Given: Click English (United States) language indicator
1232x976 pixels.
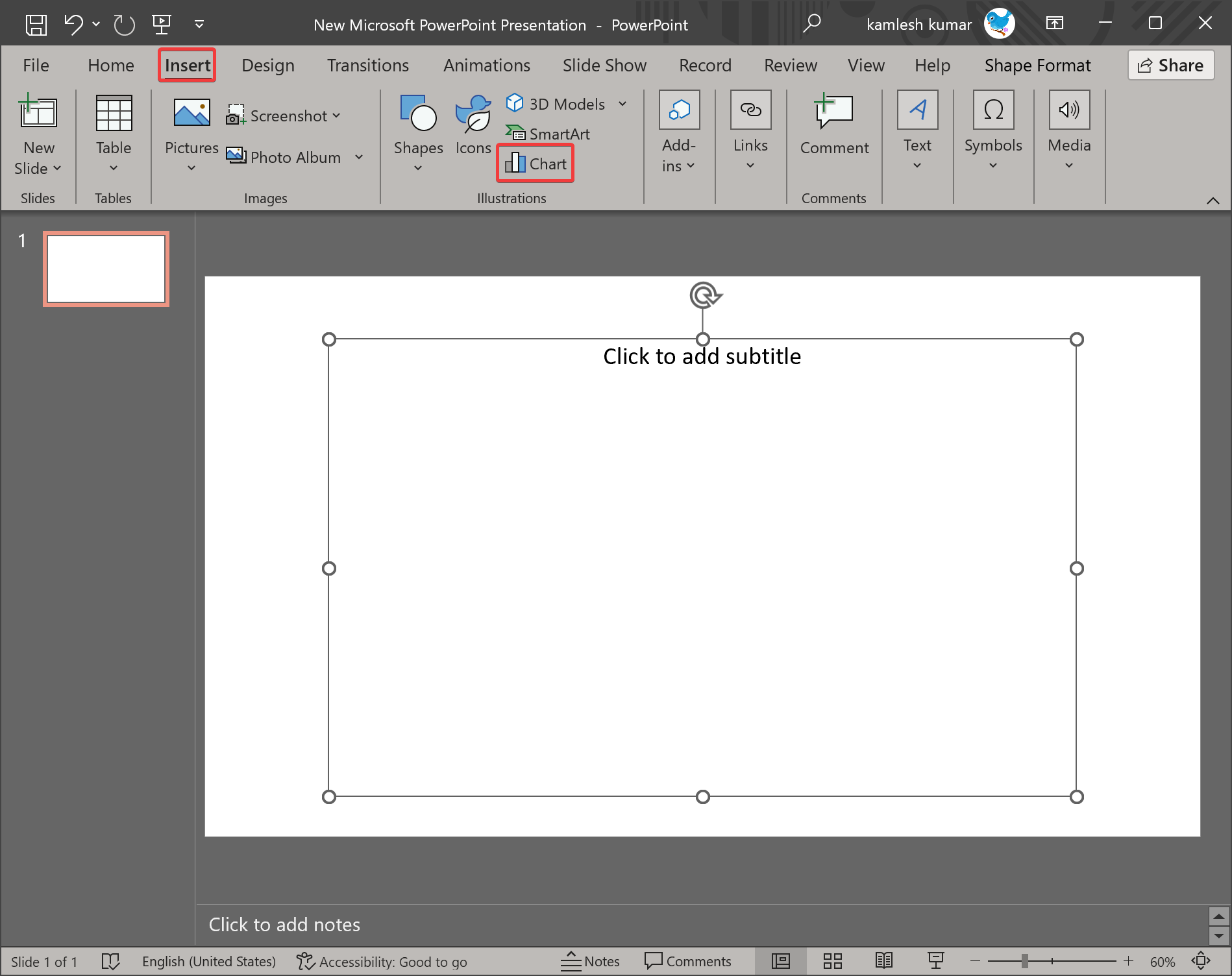Looking at the screenshot, I should pos(209,961).
